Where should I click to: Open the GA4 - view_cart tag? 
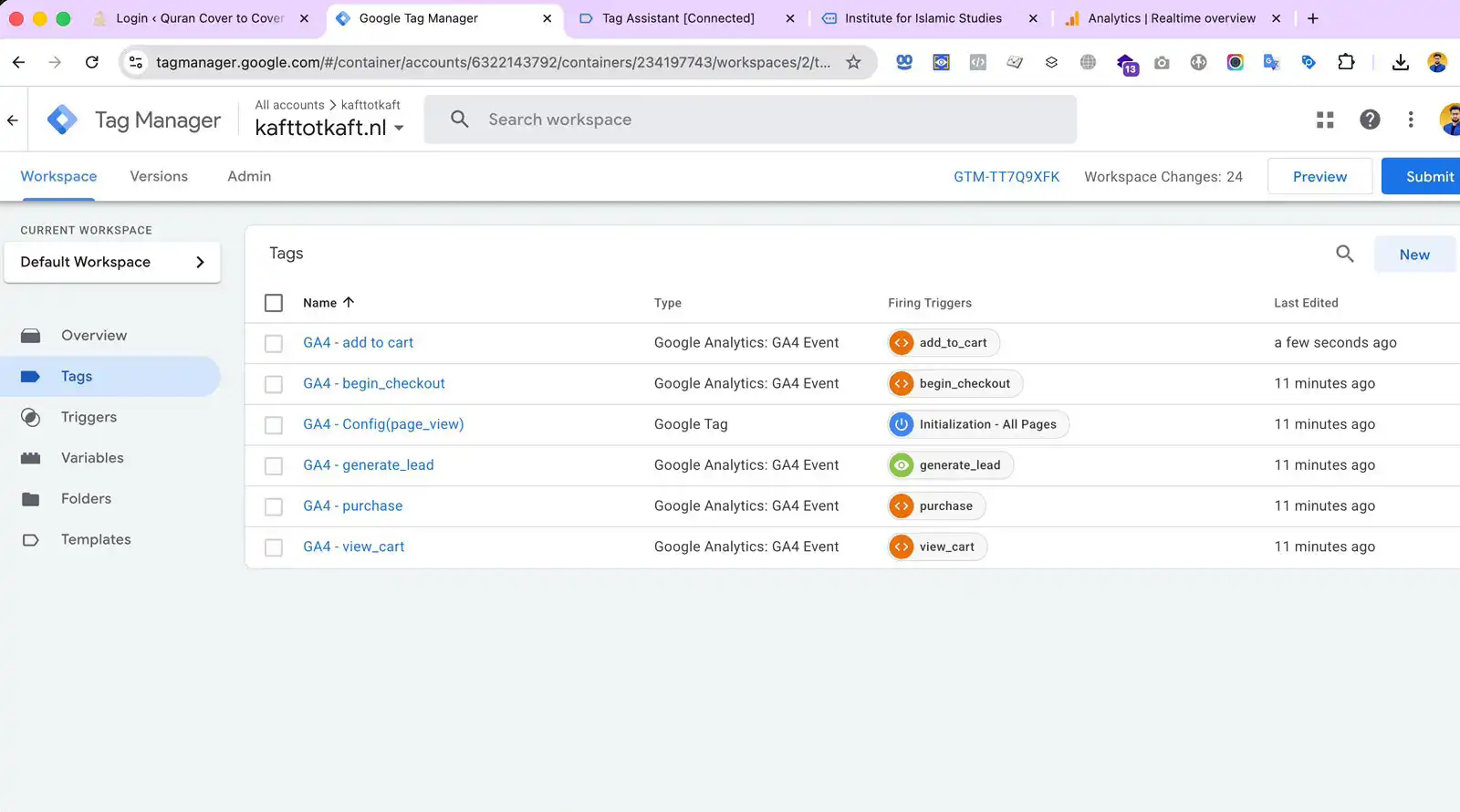(x=353, y=547)
